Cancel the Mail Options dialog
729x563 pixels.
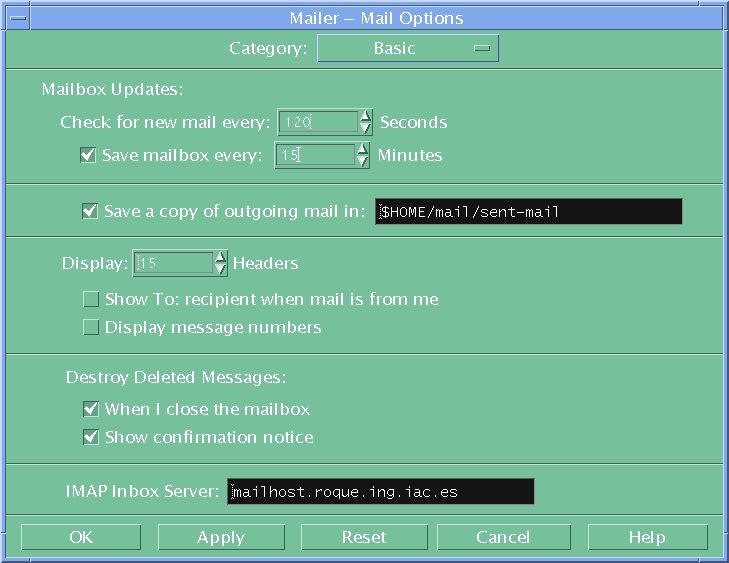point(503,537)
